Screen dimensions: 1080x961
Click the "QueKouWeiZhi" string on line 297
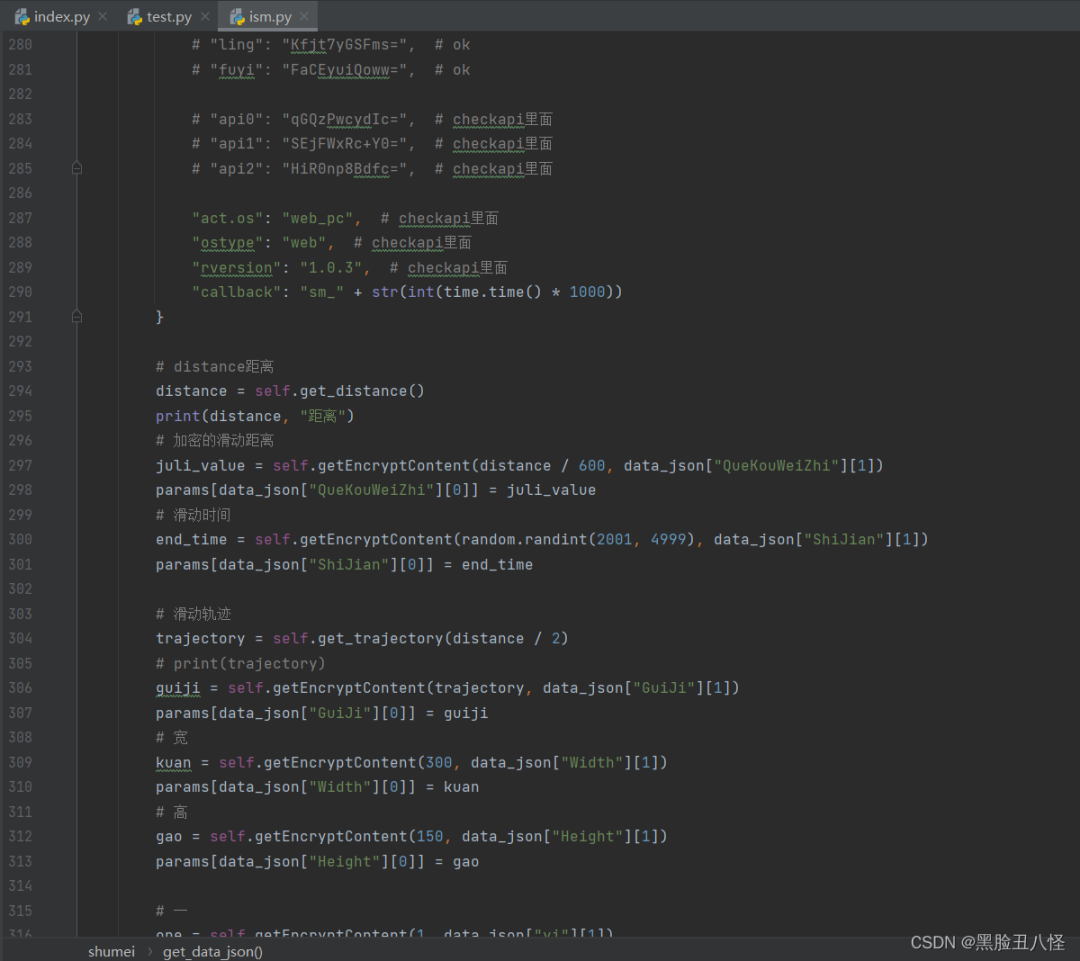click(777, 466)
